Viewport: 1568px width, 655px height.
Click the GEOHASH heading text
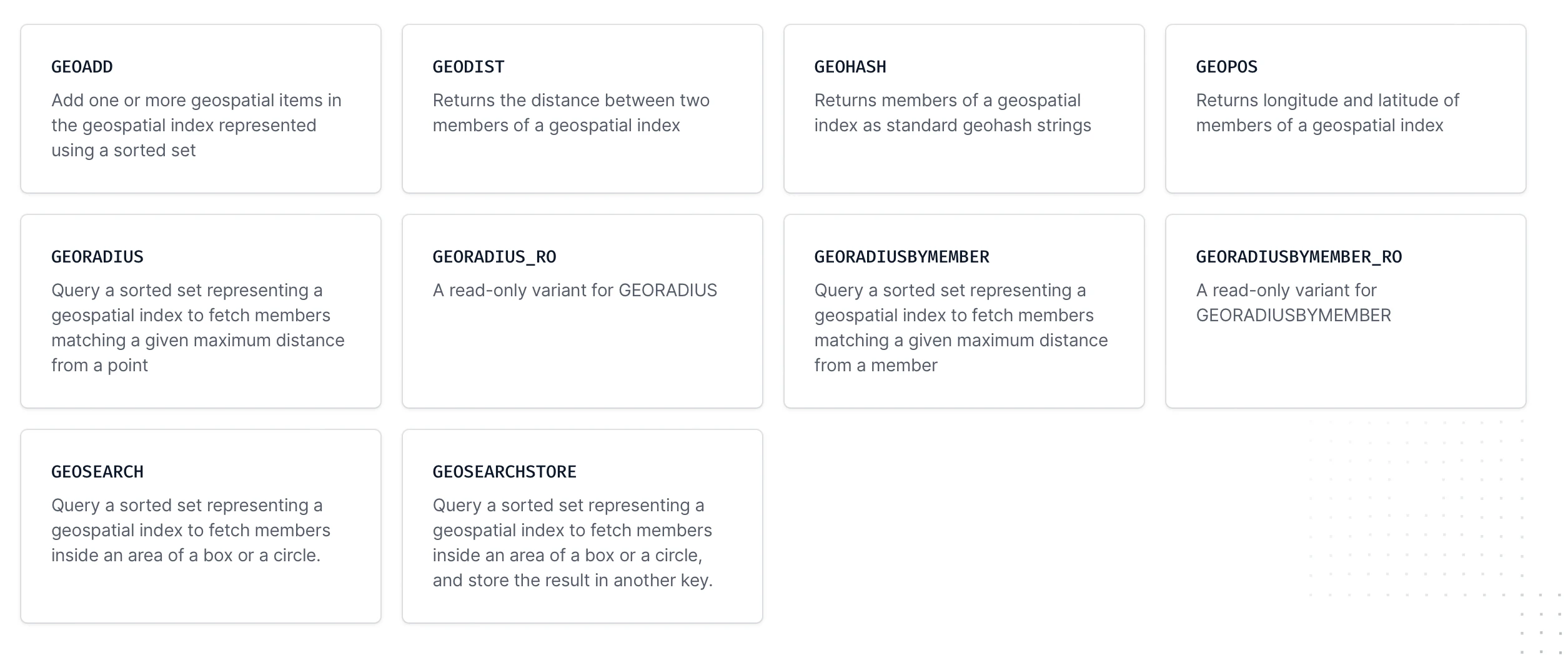[850, 67]
